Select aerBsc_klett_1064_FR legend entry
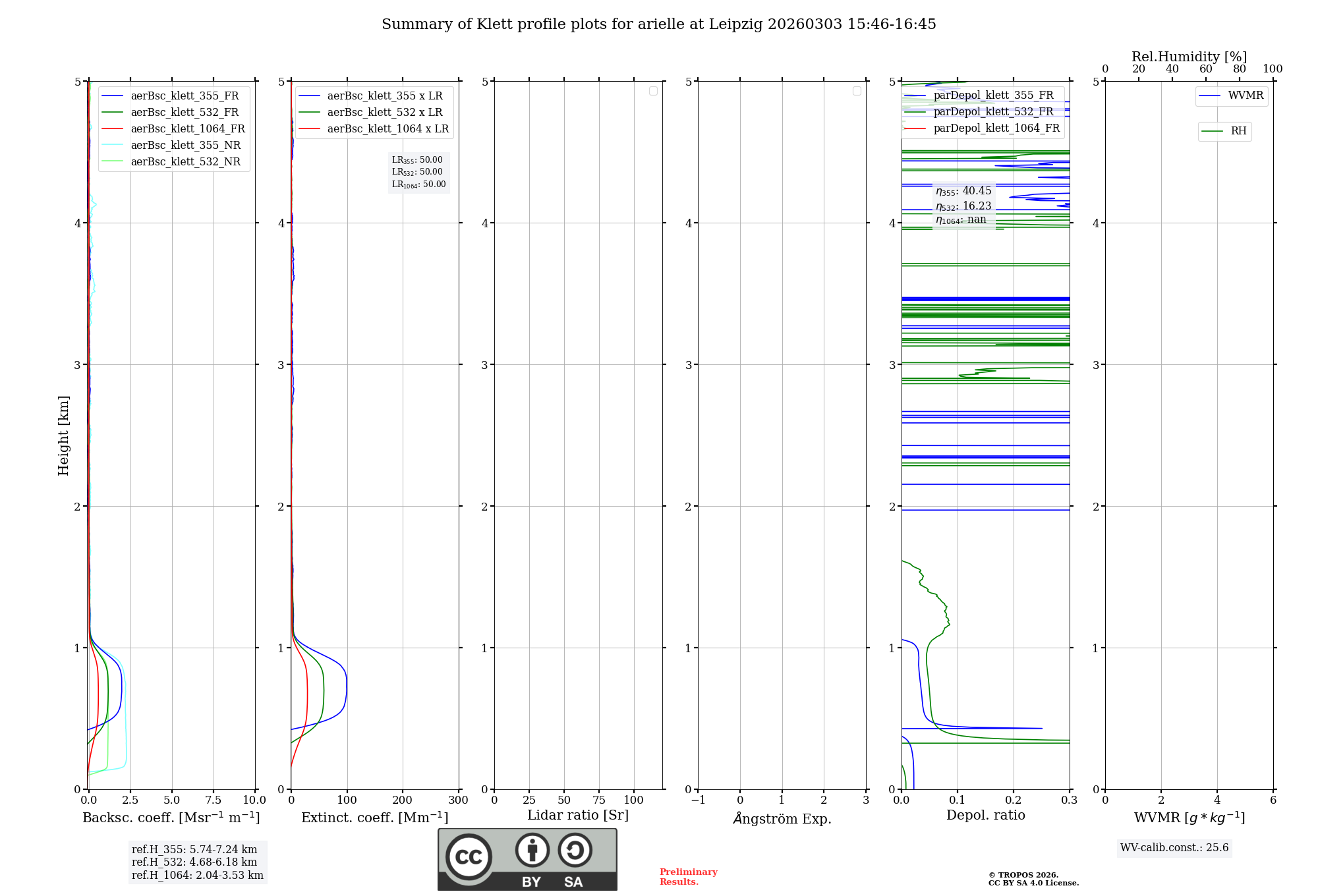Viewport: 1318px width, 896px height. 187,129
